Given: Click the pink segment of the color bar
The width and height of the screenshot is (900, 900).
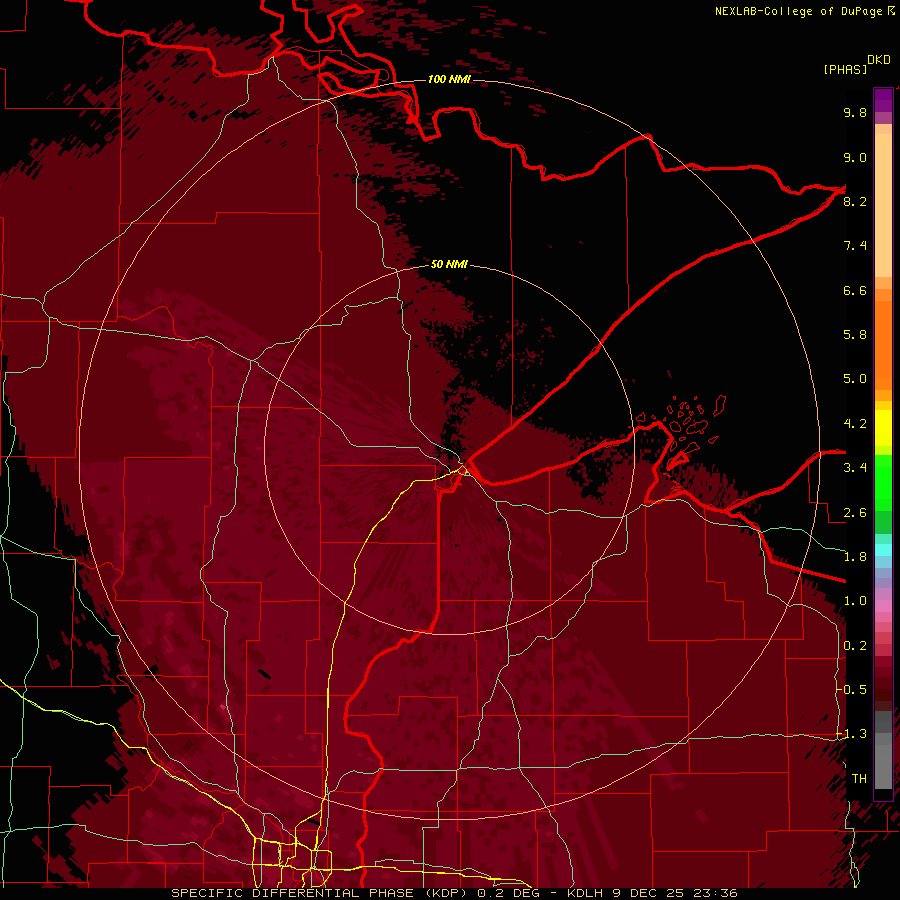Looking at the screenshot, I should 883,606.
